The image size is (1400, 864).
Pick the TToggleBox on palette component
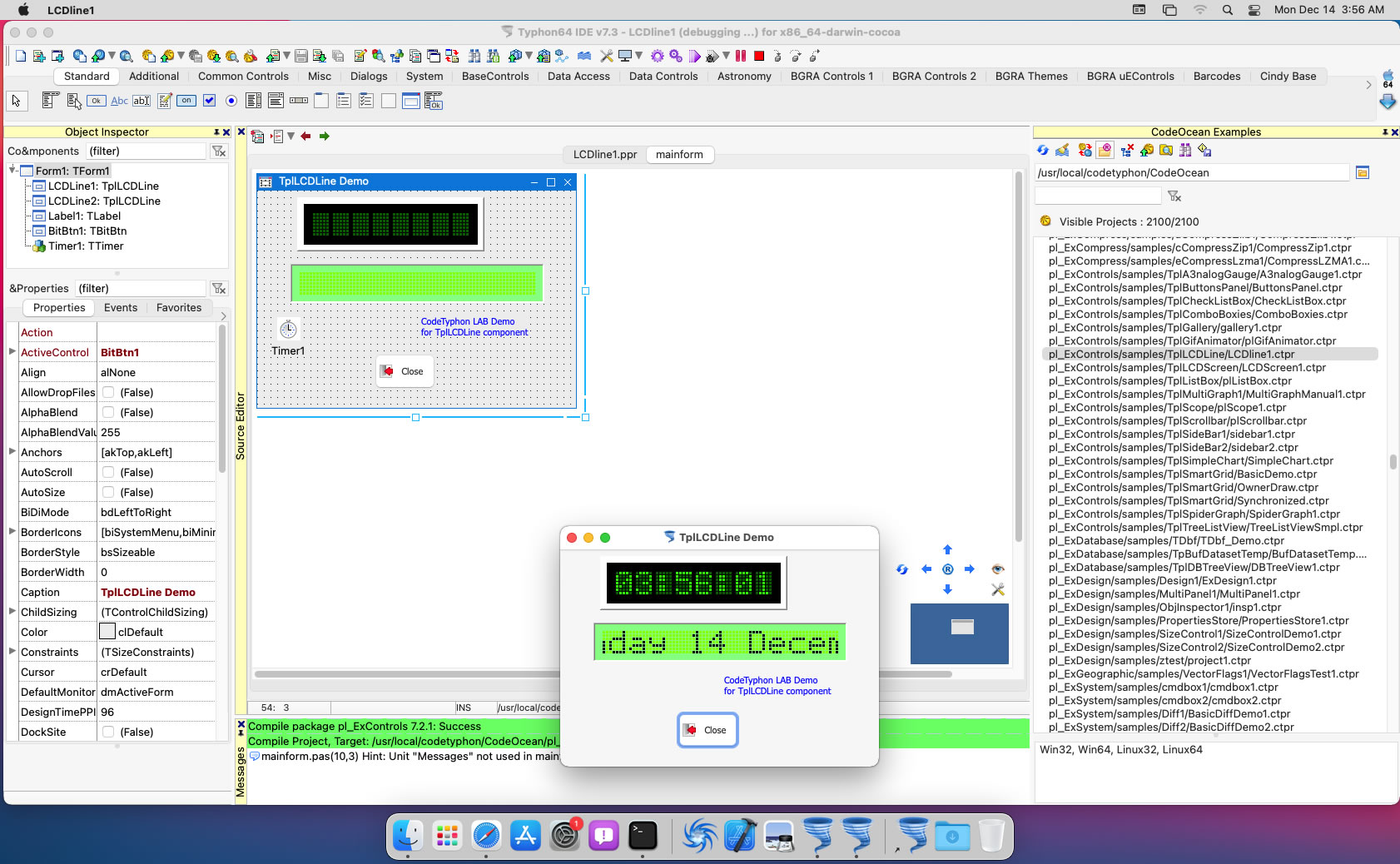click(186, 101)
